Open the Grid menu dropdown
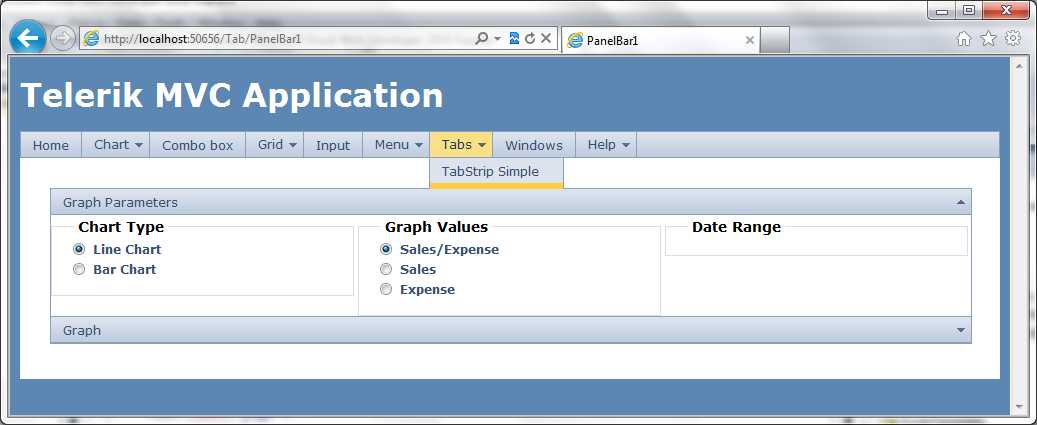The height and width of the screenshot is (425, 1037). point(274,145)
